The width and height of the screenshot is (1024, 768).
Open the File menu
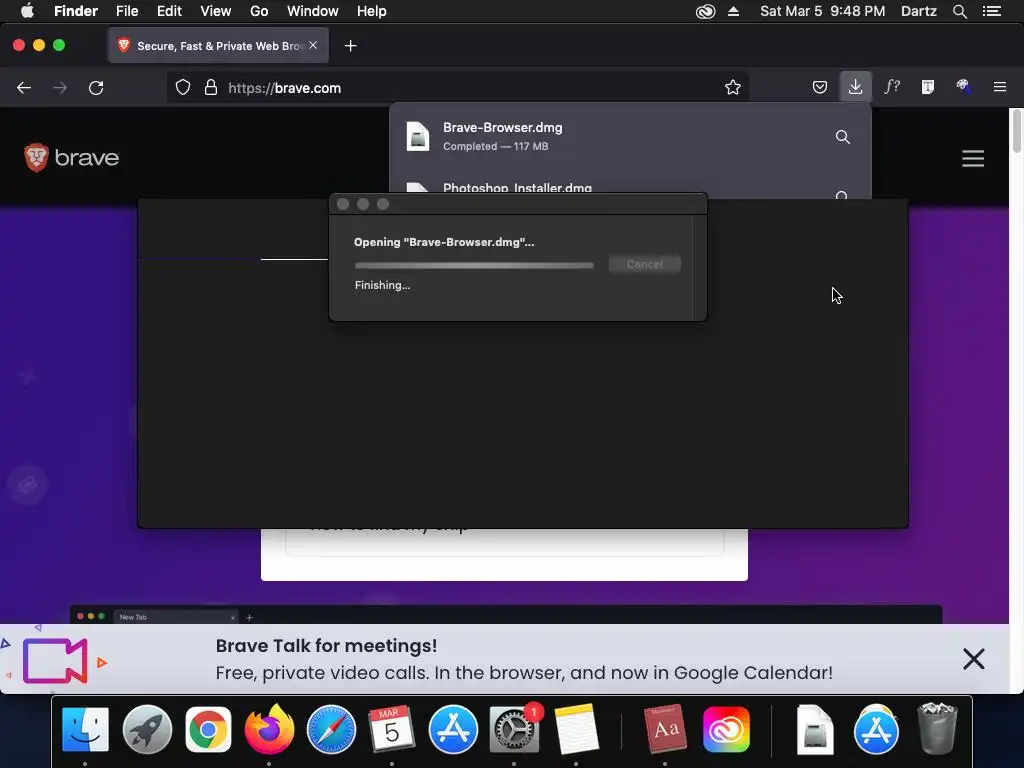pos(127,11)
